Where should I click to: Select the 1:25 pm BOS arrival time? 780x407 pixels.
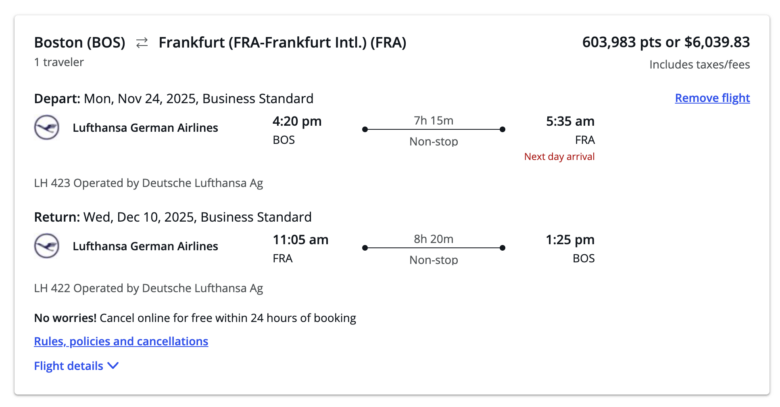[x=570, y=240]
